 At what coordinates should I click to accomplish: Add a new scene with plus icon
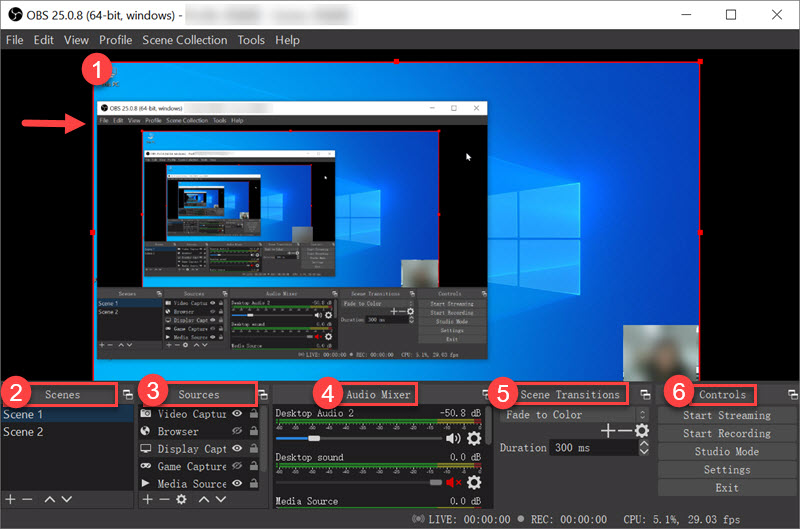click(10, 498)
